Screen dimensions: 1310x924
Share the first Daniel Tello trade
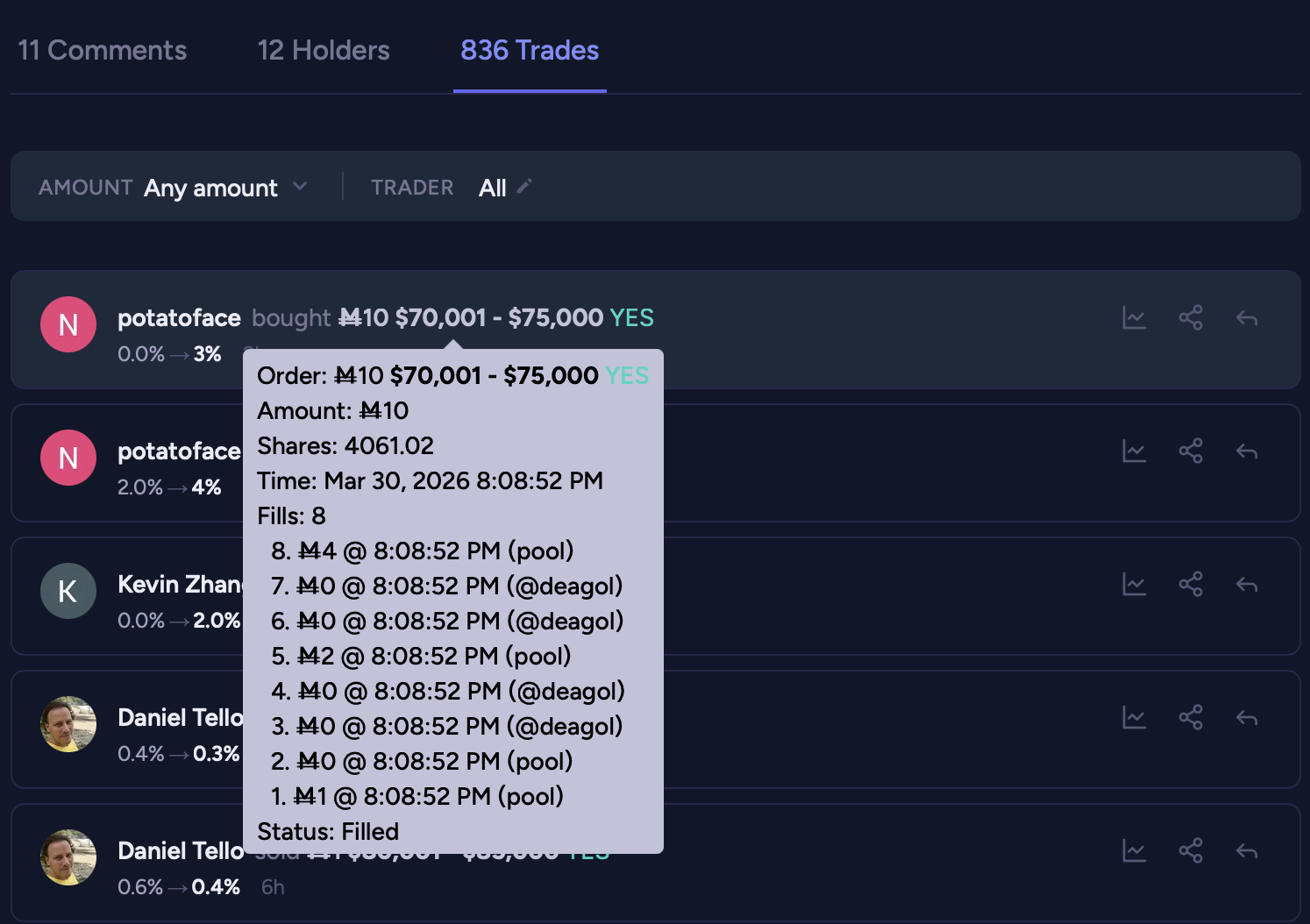click(1190, 718)
